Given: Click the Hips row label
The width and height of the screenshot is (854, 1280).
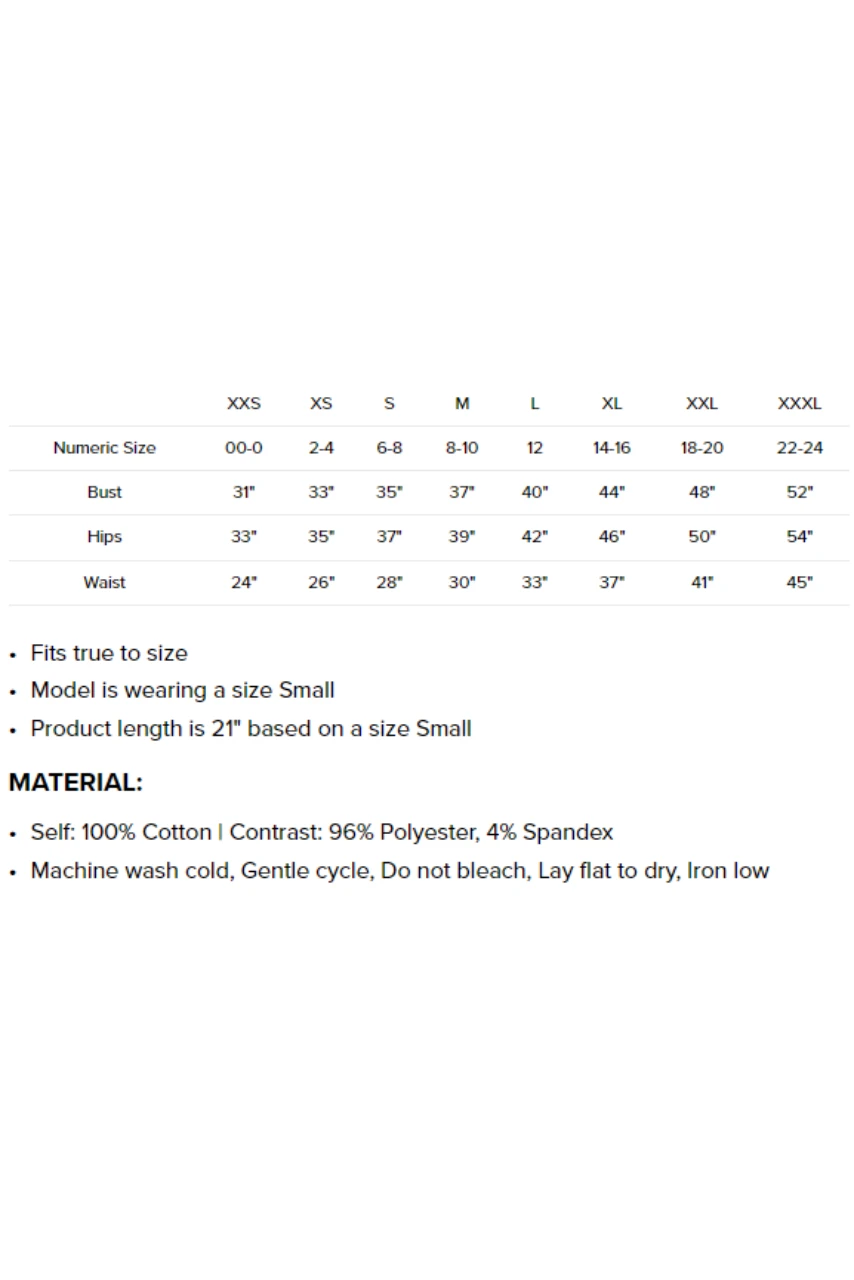Looking at the screenshot, I should coord(104,537).
